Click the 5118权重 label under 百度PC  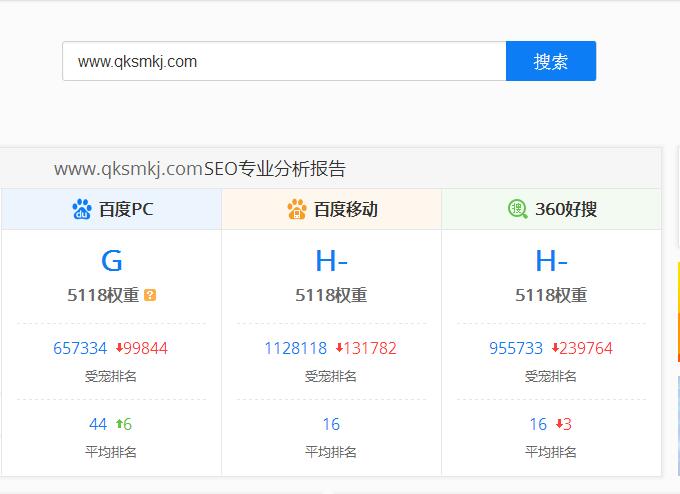pos(103,295)
